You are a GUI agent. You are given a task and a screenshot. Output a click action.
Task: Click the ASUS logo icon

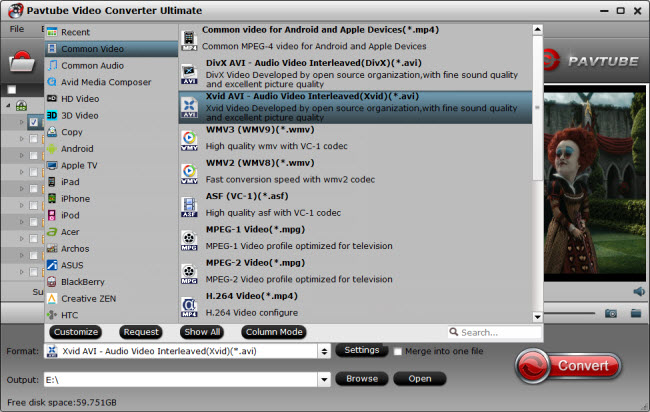pos(52,265)
